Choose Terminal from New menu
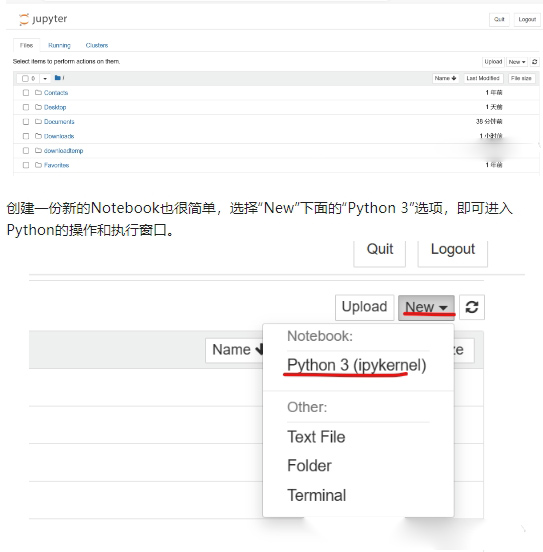 pyautogui.click(x=317, y=495)
